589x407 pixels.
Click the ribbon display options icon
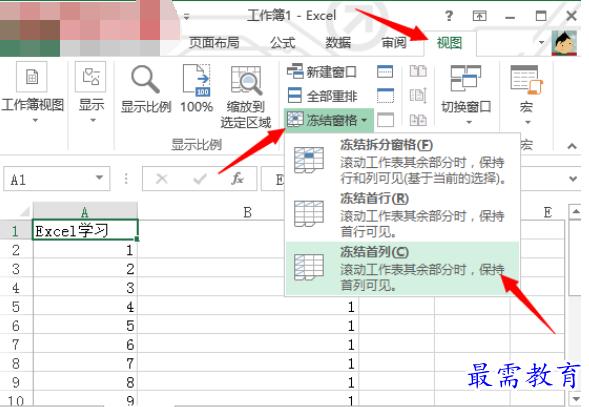[x=479, y=16]
